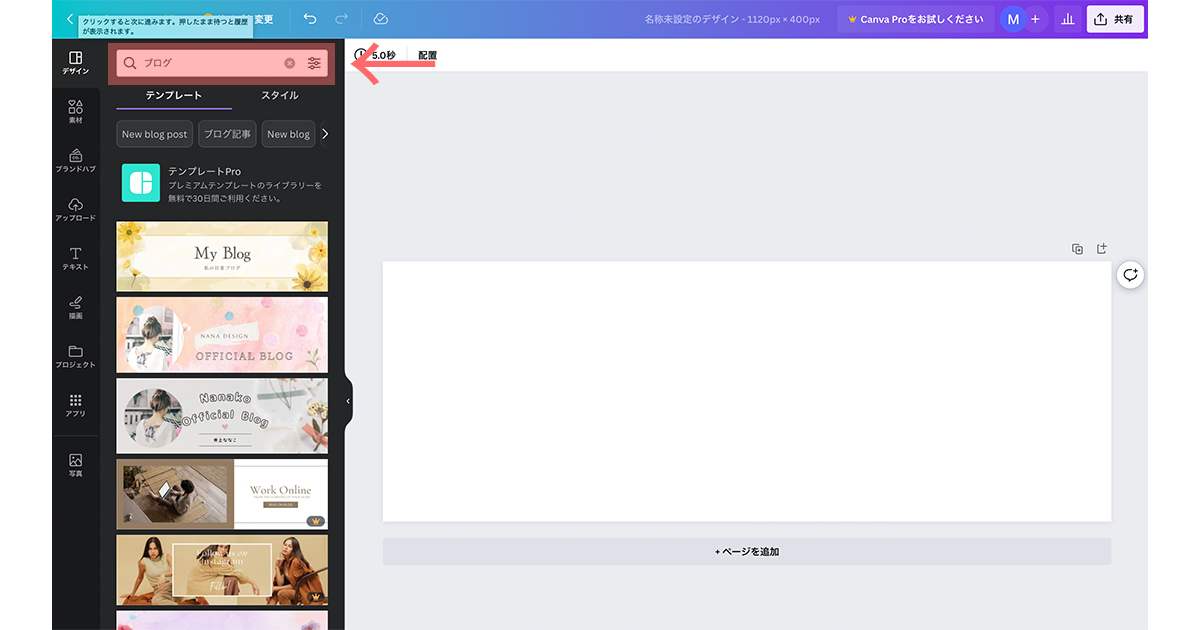Open the 5.0秒 duration control
The height and width of the screenshot is (630, 1200).
point(380,55)
